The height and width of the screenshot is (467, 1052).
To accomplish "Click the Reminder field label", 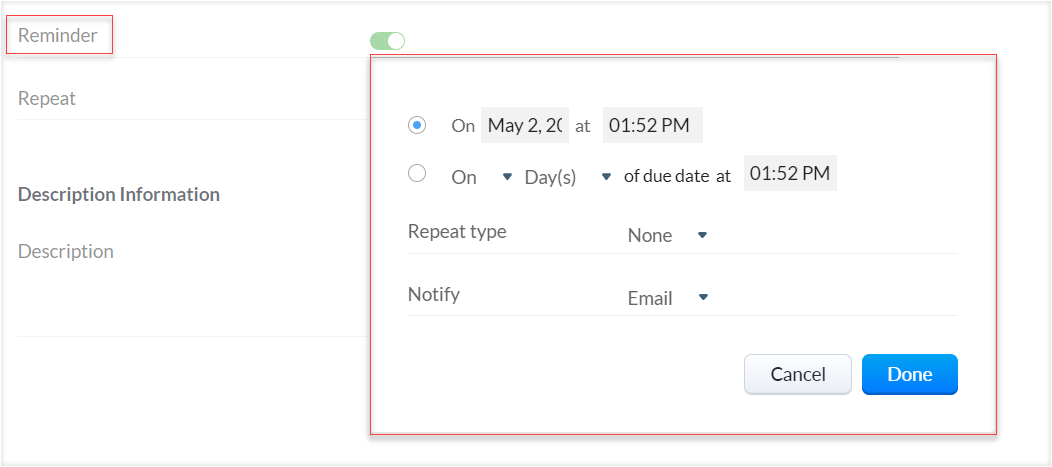I will (x=58, y=36).
